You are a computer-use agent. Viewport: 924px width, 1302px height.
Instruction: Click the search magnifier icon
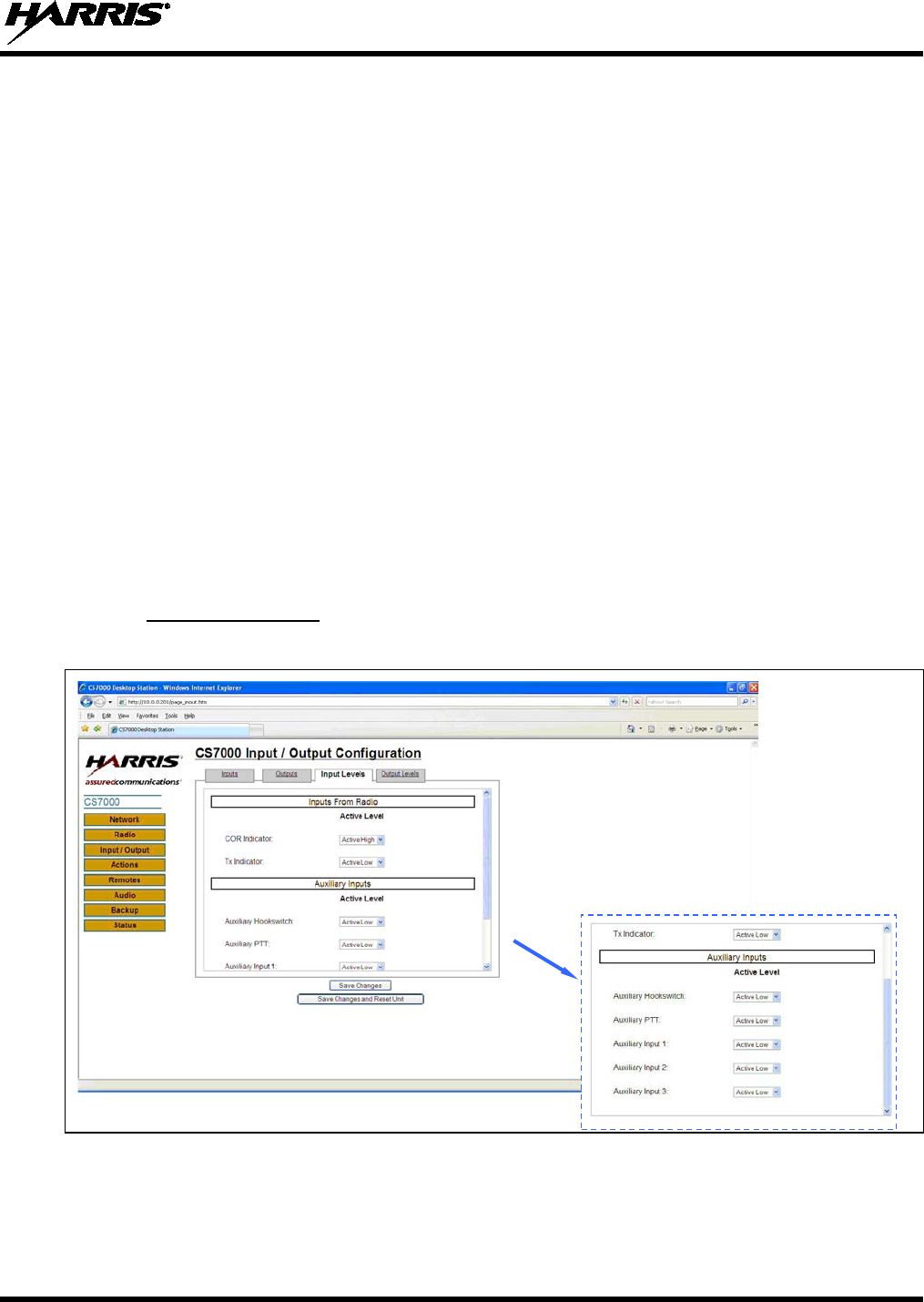(745, 702)
